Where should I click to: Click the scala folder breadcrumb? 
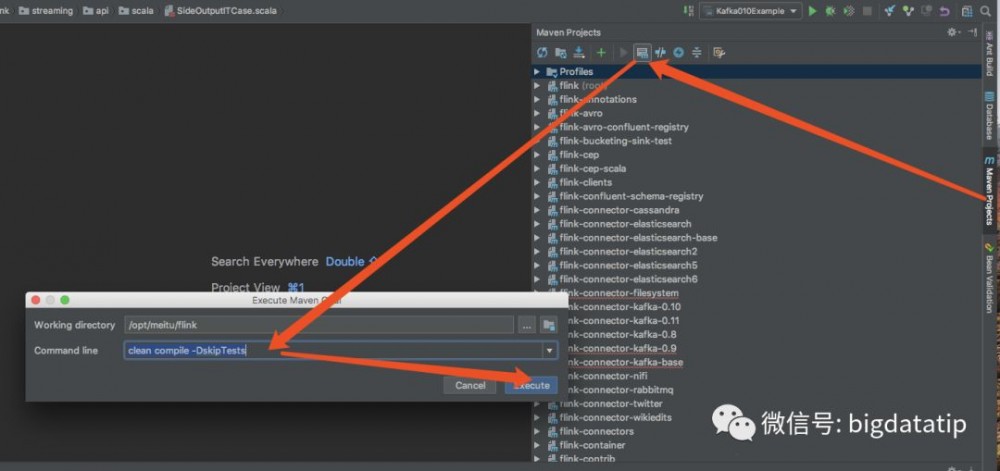136,11
